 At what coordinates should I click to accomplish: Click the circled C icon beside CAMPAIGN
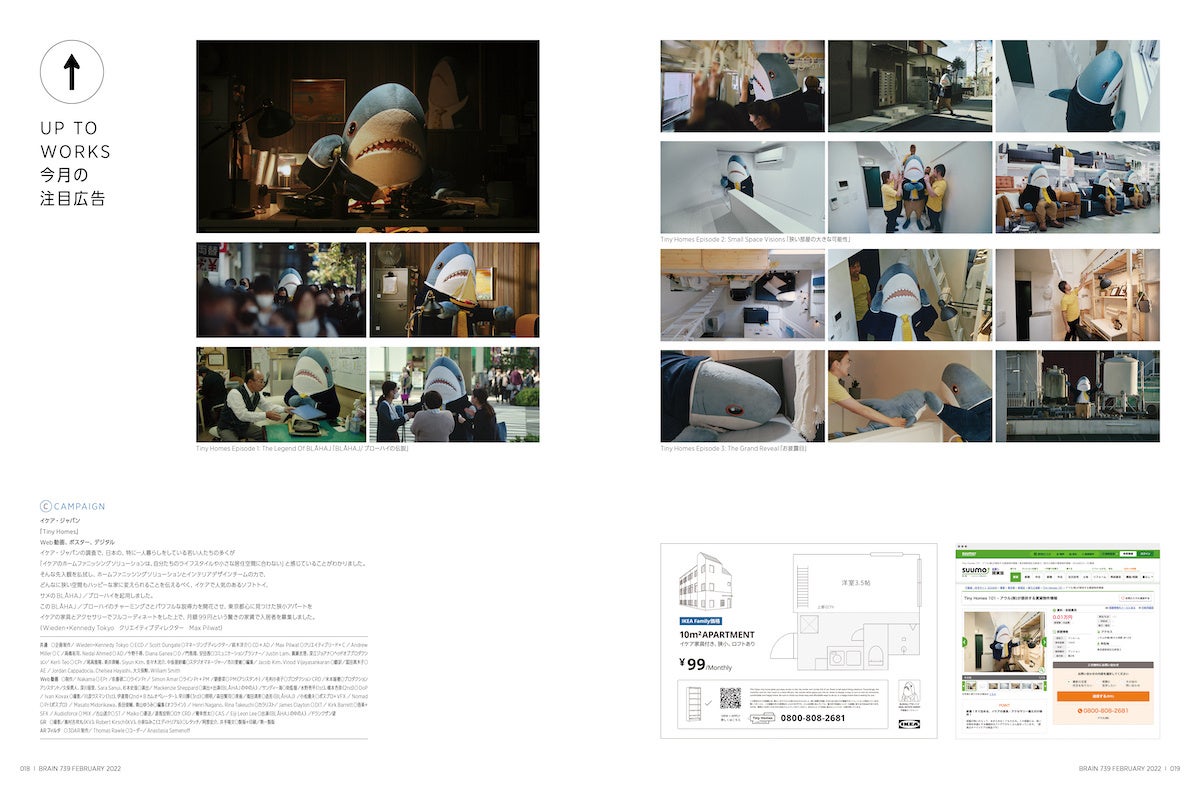(46, 506)
